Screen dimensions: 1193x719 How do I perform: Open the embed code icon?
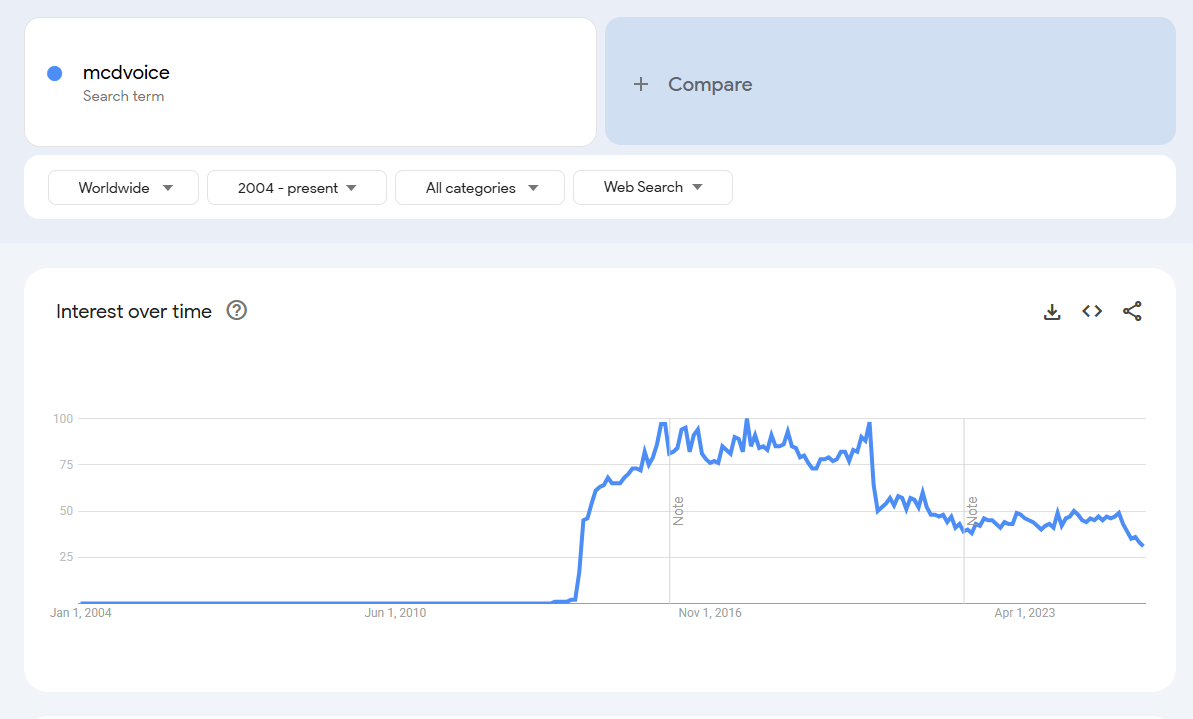click(1092, 312)
